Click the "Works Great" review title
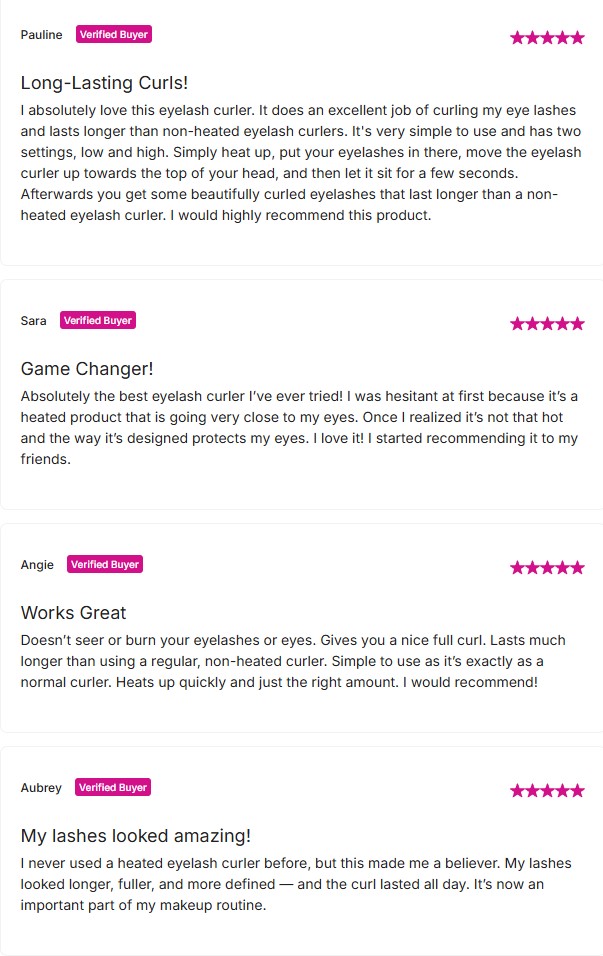Viewport: 603px width, 956px height. coord(74,613)
